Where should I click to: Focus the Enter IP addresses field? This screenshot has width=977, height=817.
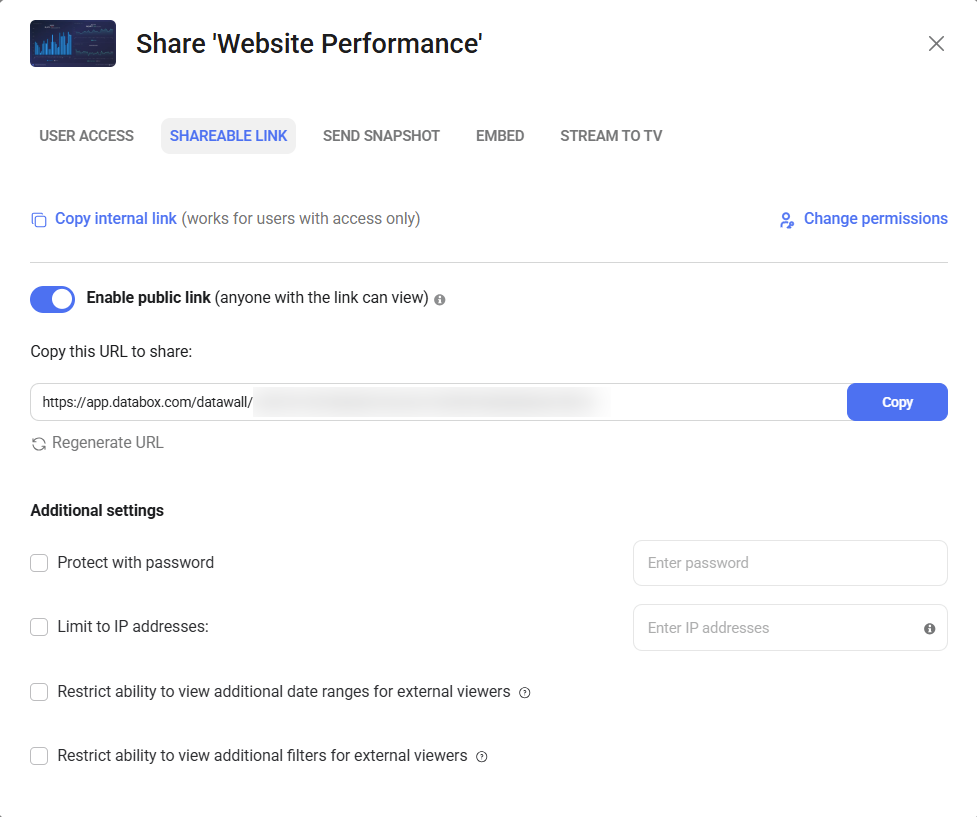click(790, 628)
